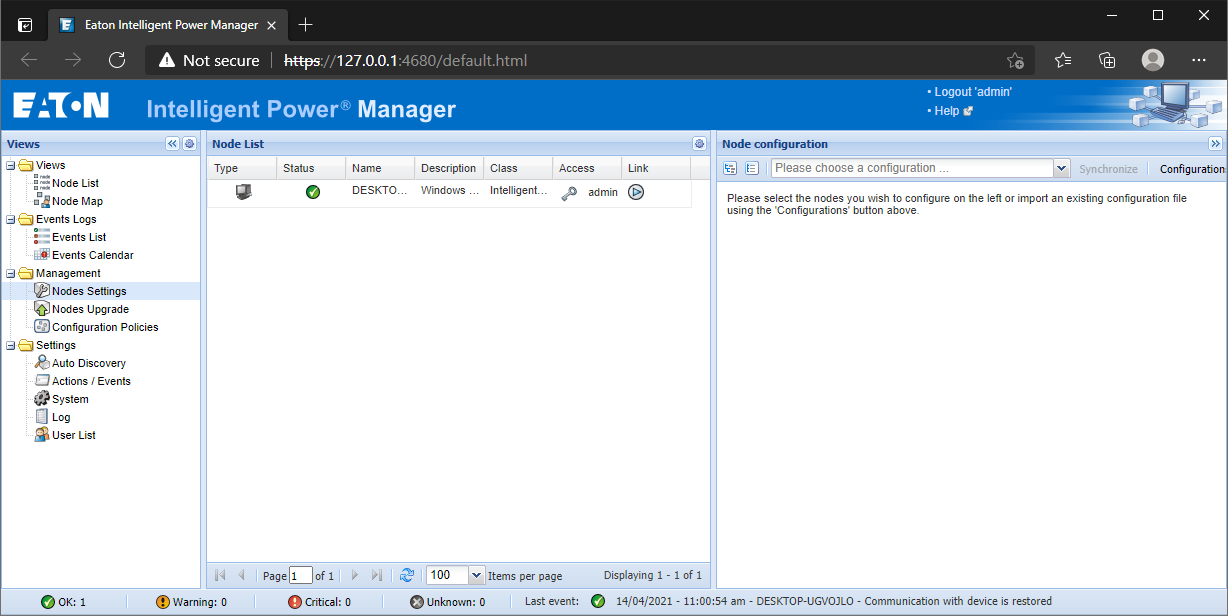
Task: Click computer type icon in node row
Action: pyautogui.click(x=243, y=192)
